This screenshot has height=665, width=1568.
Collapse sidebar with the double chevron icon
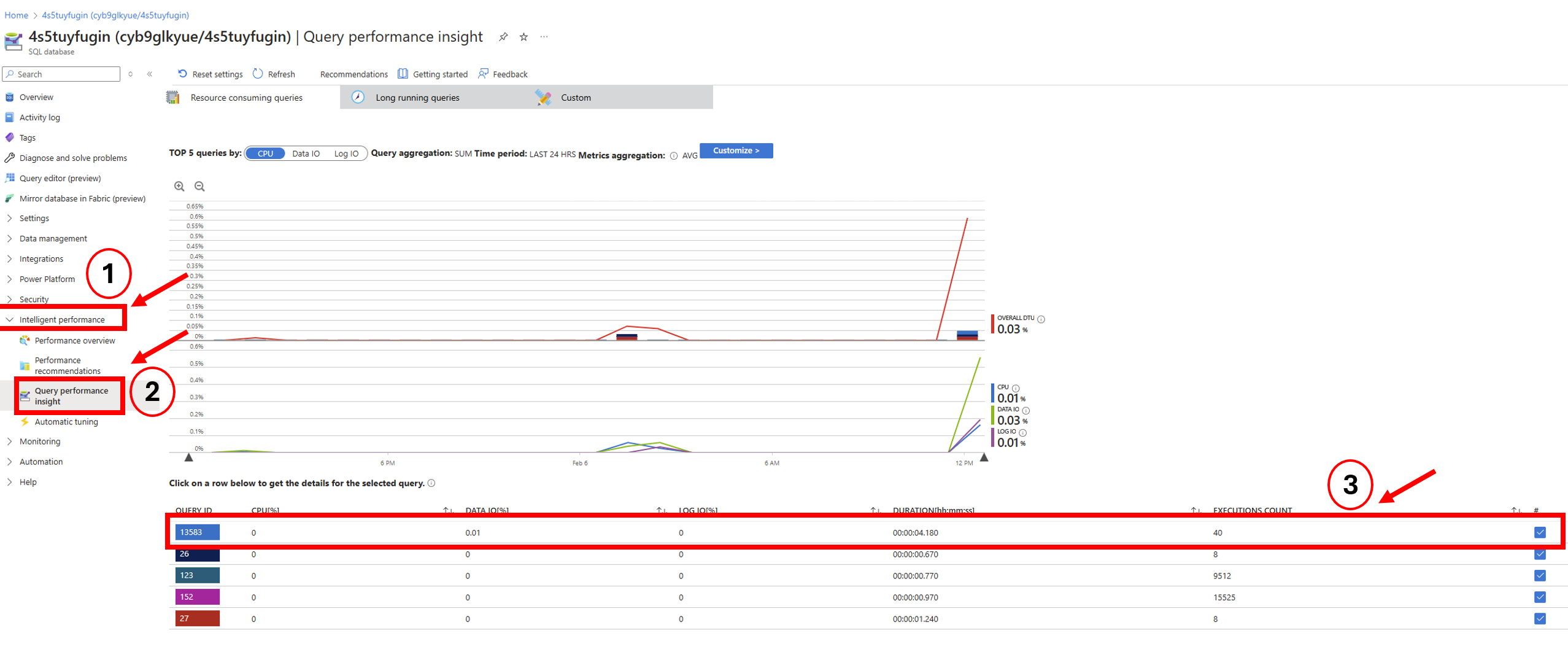[150, 74]
